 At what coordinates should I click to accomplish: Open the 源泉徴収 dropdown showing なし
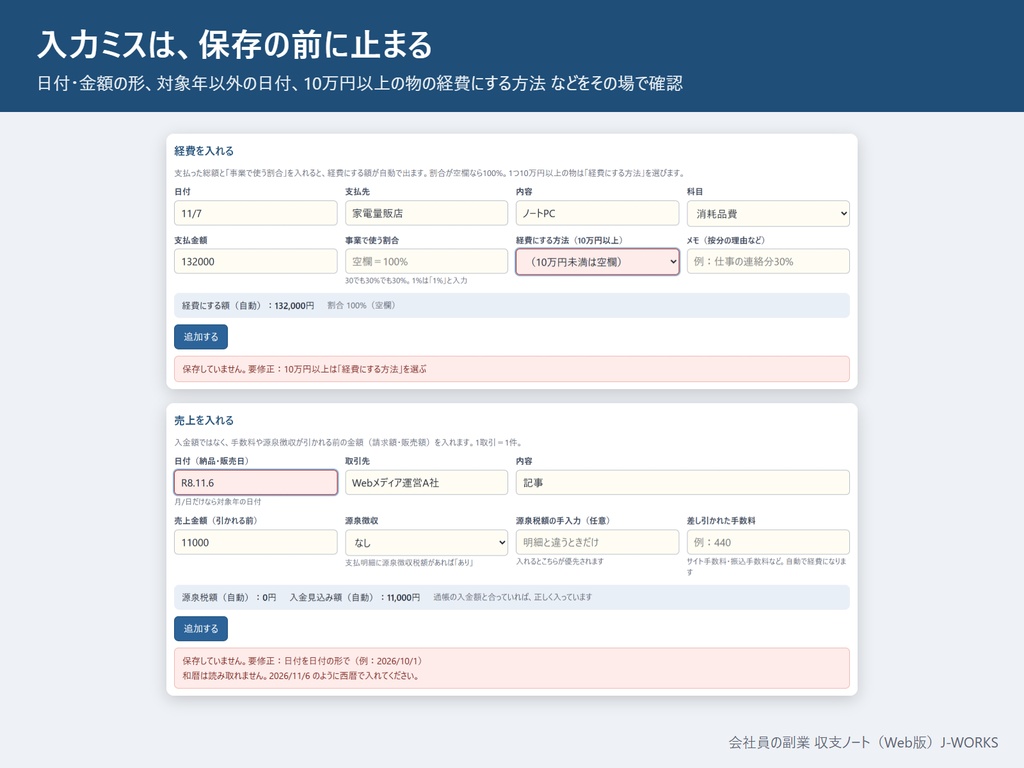426,543
